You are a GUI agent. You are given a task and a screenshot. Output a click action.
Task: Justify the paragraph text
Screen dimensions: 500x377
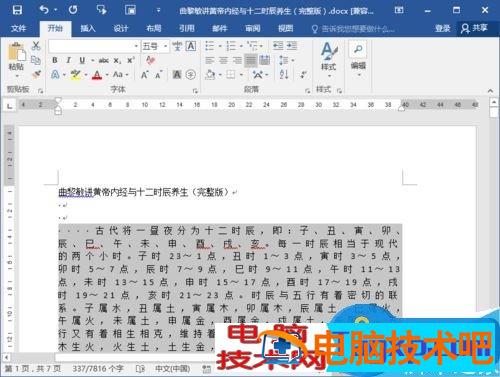click(x=251, y=60)
